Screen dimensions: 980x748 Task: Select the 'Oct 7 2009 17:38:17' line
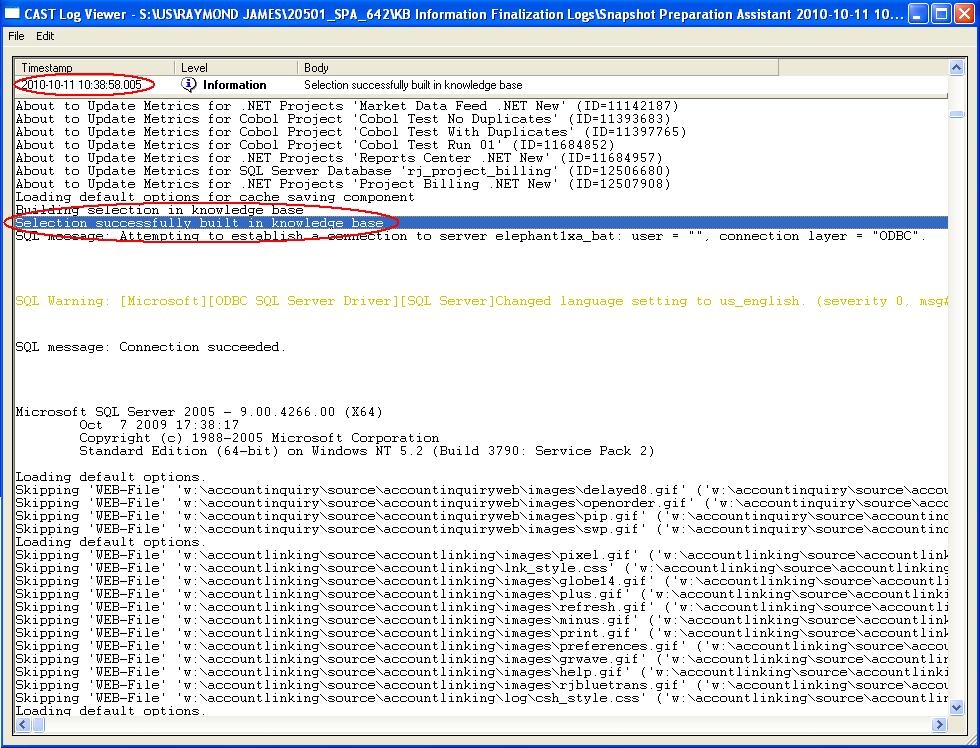(x=159, y=425)
